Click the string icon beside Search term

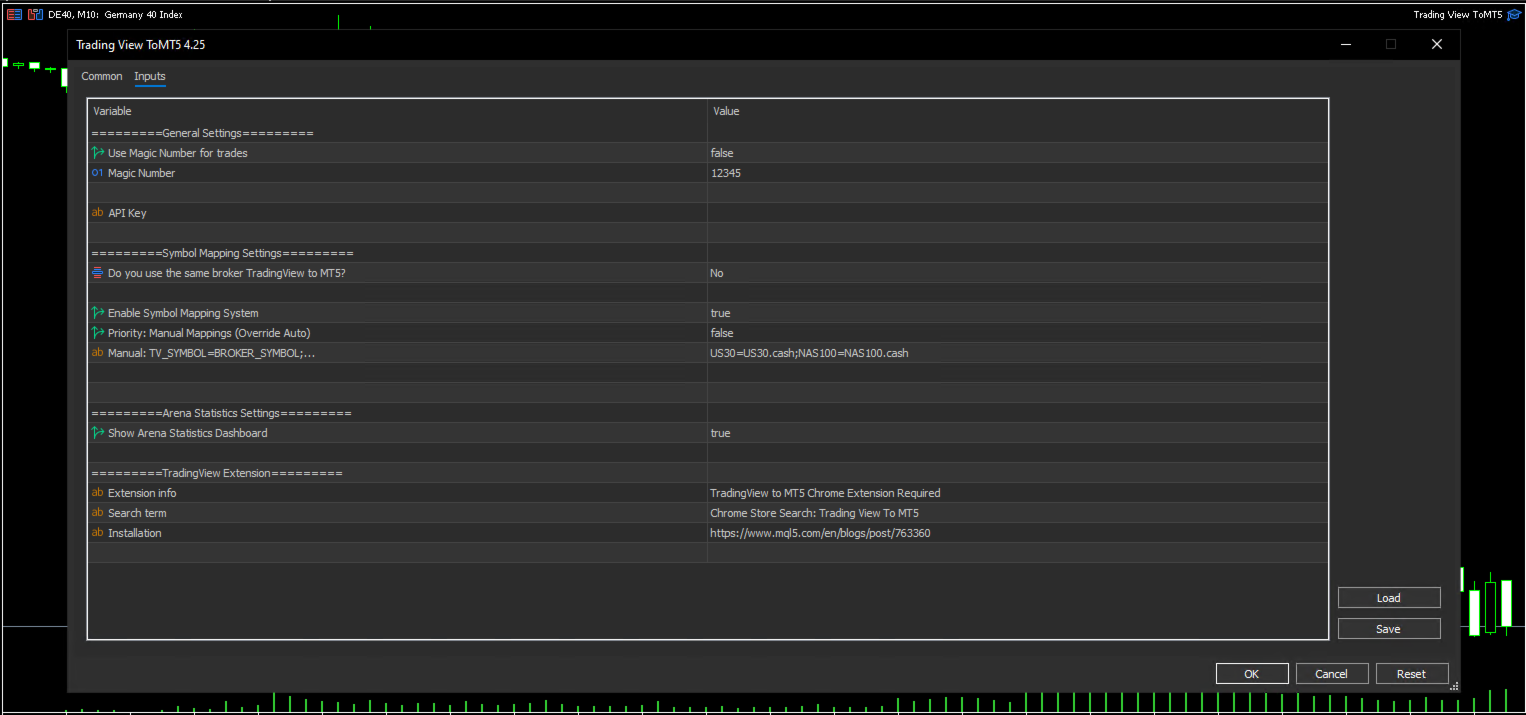tap(97, 513)
